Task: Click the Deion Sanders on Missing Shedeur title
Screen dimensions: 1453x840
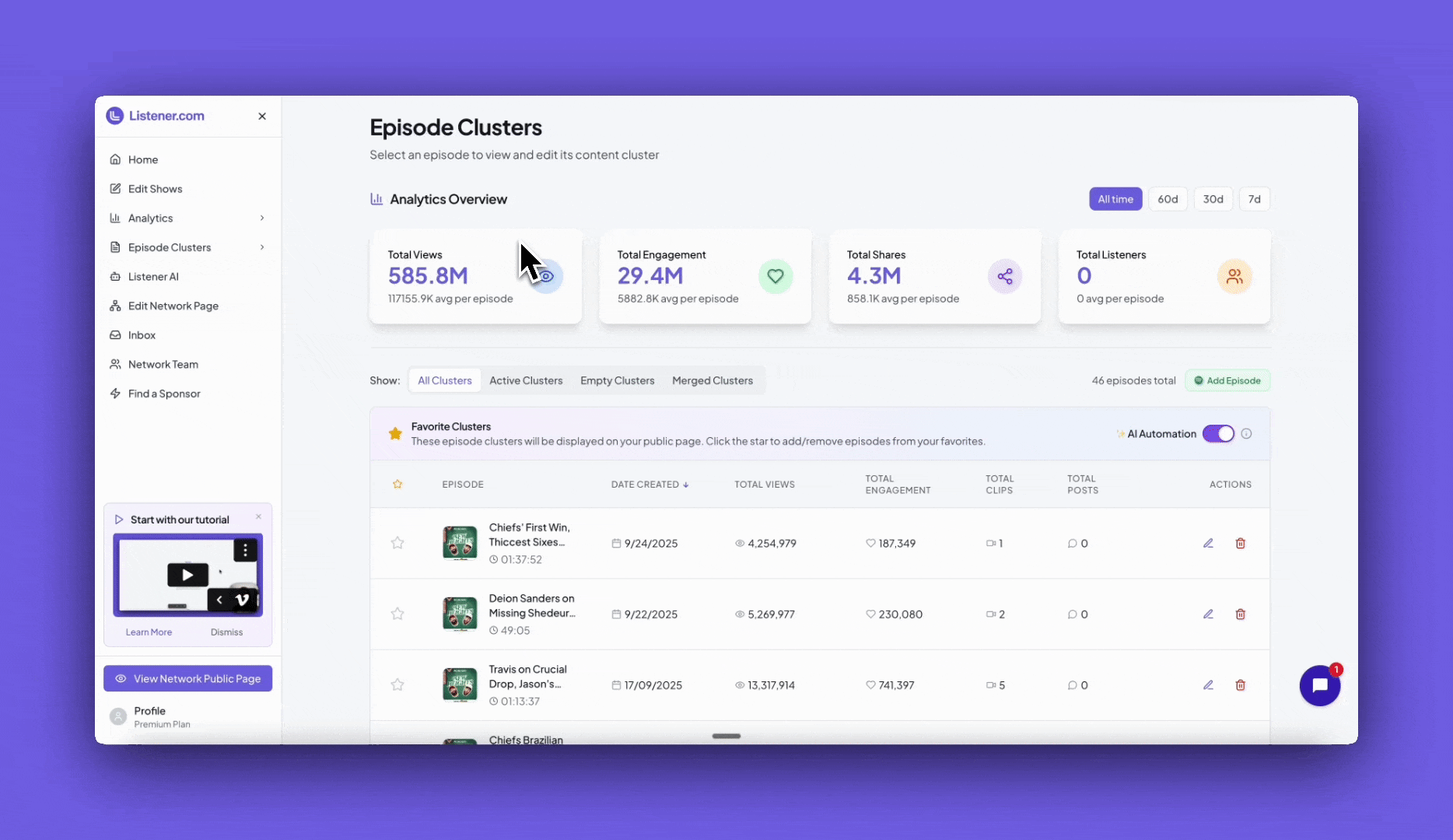Action: [x=532, y=606]
